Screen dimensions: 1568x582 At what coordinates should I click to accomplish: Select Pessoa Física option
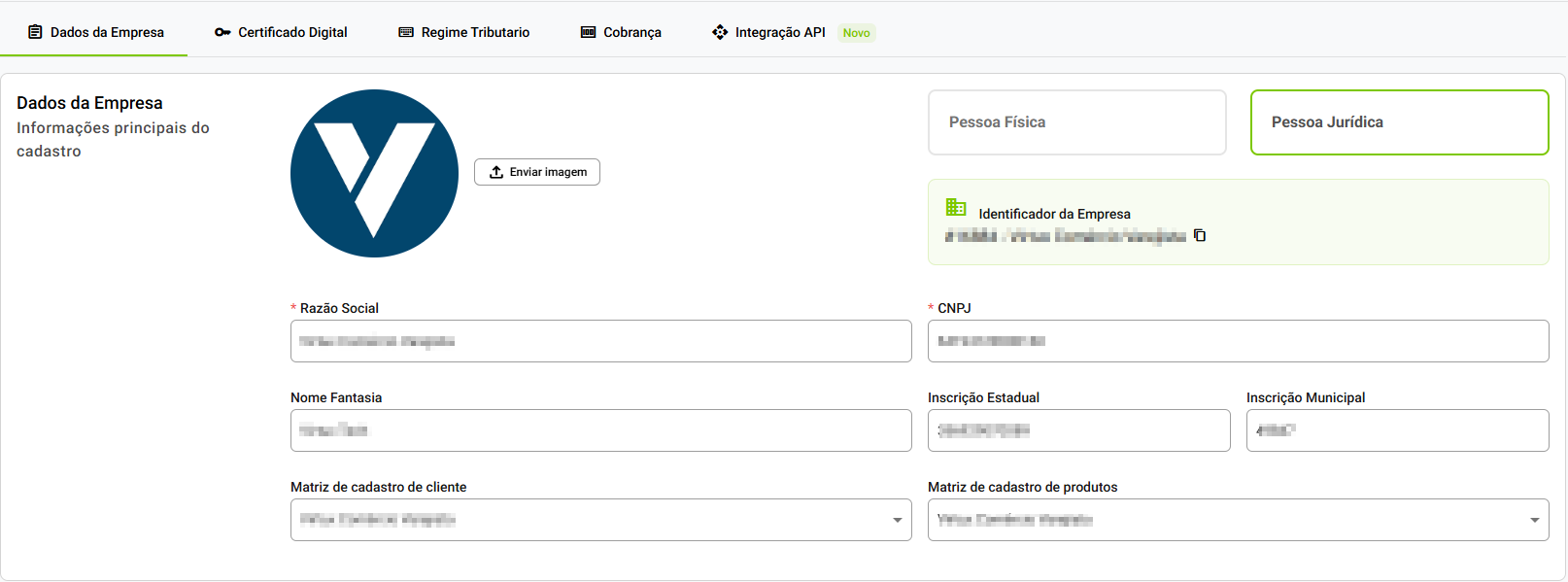[x=1076, y=122]
